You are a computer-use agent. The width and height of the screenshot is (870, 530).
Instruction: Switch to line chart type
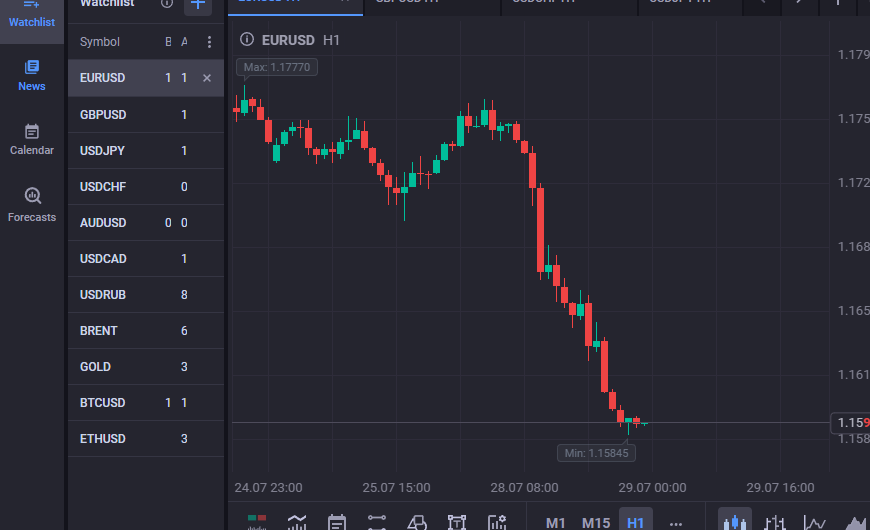pyautogui.click(x=815, y=522)
